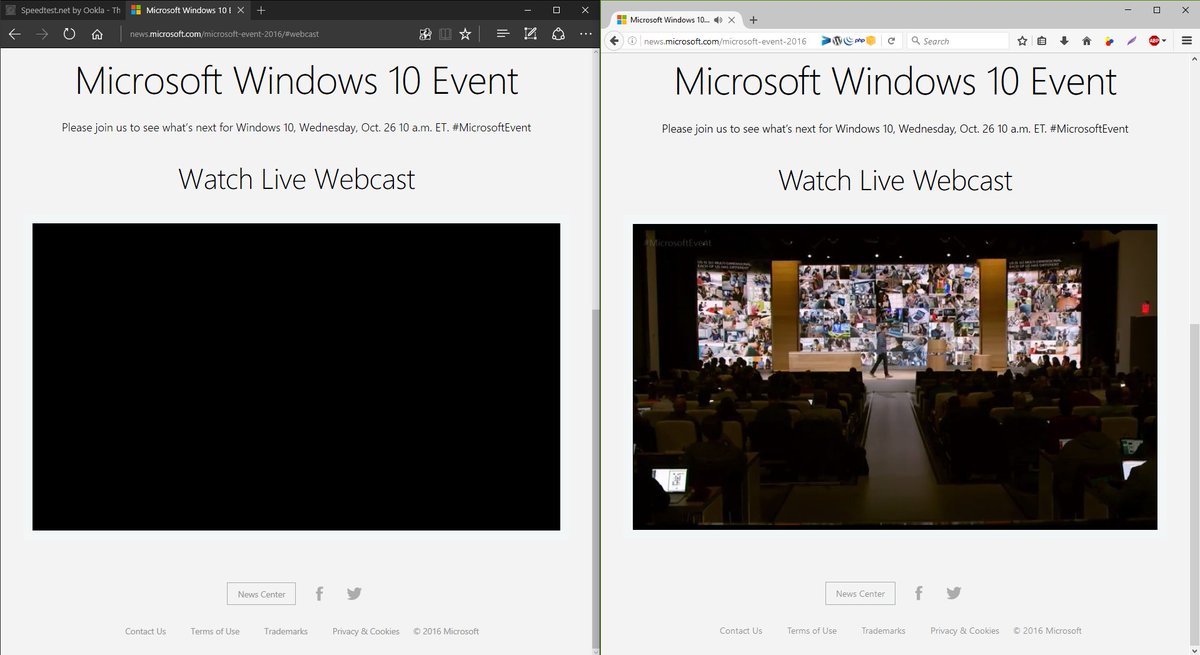Open a new tab in Edge
This screenshot has width=1200, height=655.
click(261, 10)
